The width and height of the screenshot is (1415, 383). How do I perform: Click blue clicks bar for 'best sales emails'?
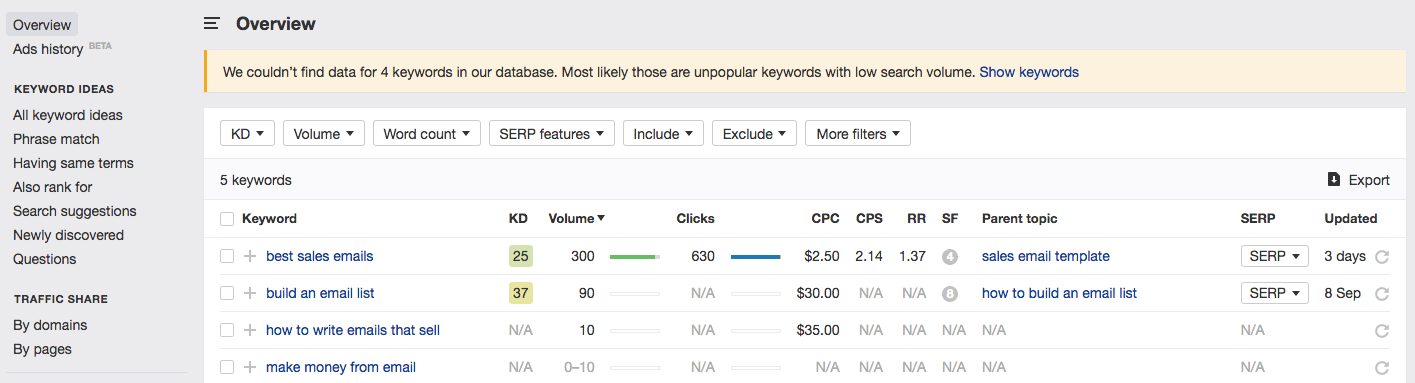pyautogui.click(x=756, y=257)
